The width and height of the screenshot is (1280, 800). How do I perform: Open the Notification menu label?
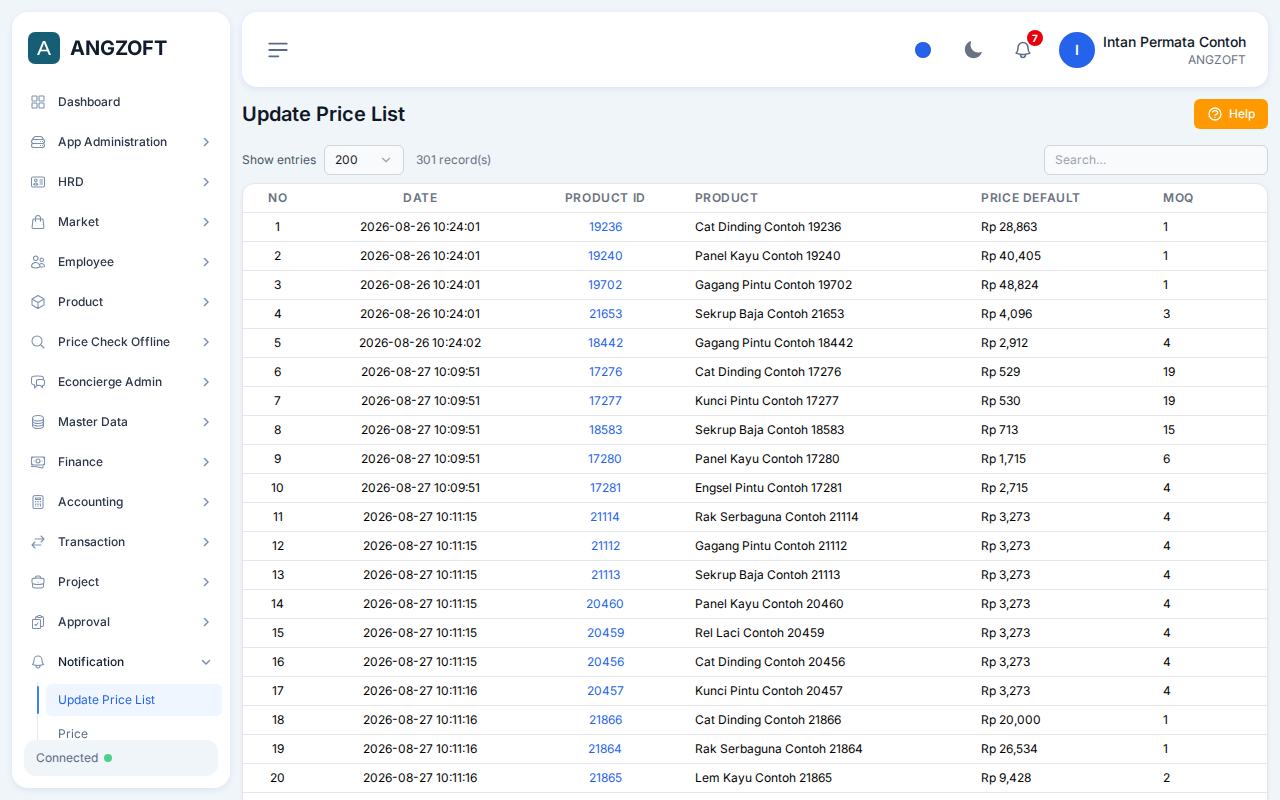[91, 662]
